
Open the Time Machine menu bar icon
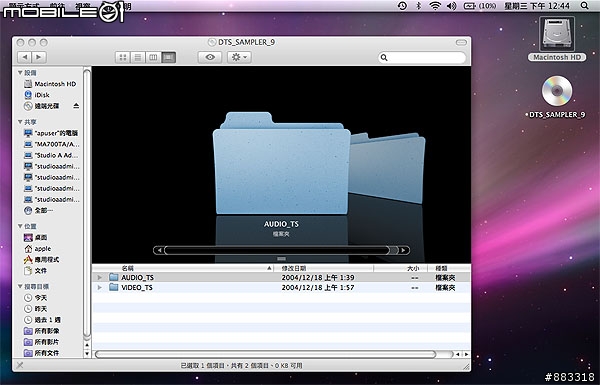coord(402,6)
